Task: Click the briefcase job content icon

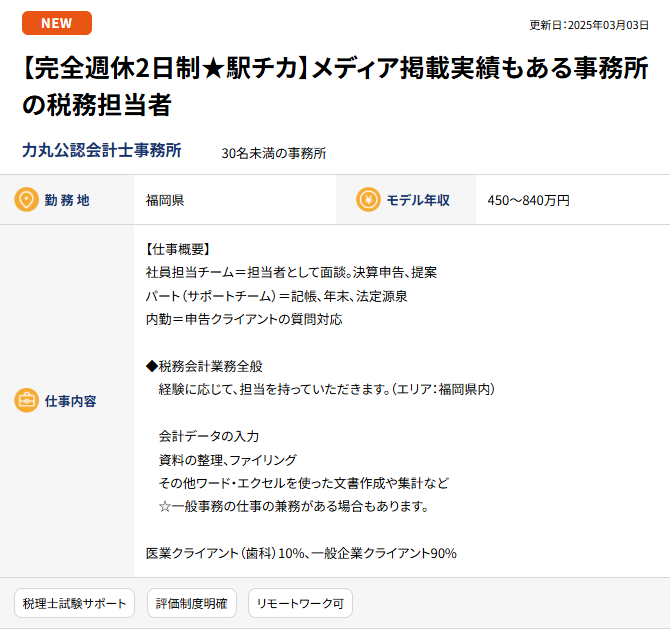Action: [x=26, y=401]
